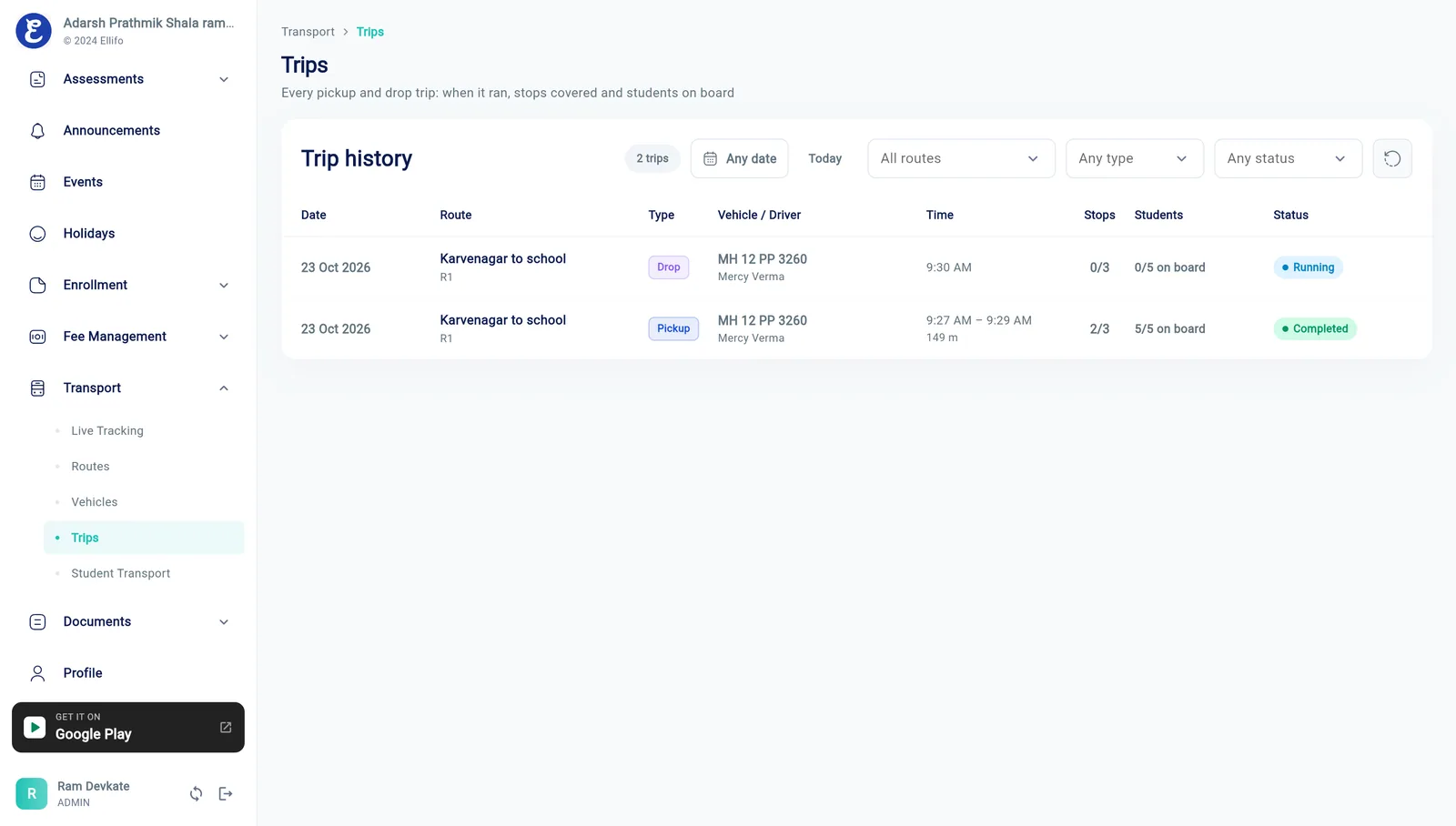This screenshot has width=1456, height=826.
Task: Click the Events calendar icon
Action: pyautogui.click(x=37, y=182)
